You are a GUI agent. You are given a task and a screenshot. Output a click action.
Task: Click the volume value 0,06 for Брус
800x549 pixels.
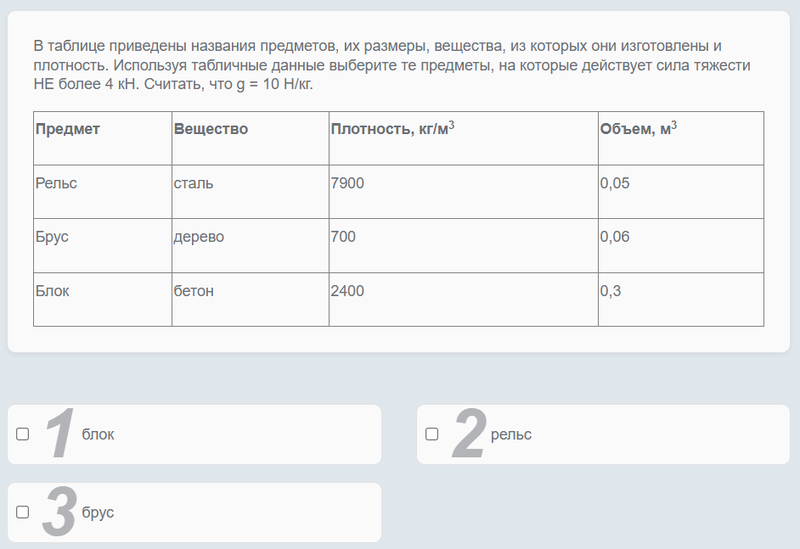(615, 238)
